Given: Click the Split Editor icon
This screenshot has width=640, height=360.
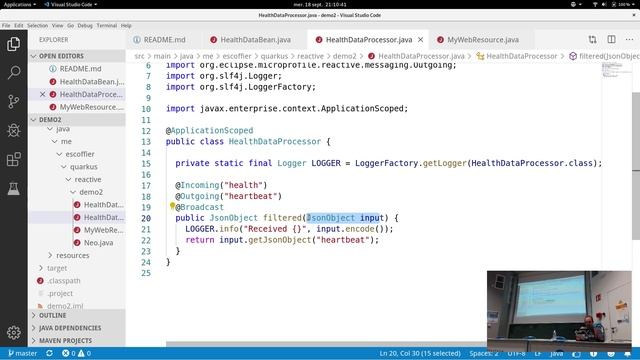Looking at the screenshot, I should tap(611, 40).
